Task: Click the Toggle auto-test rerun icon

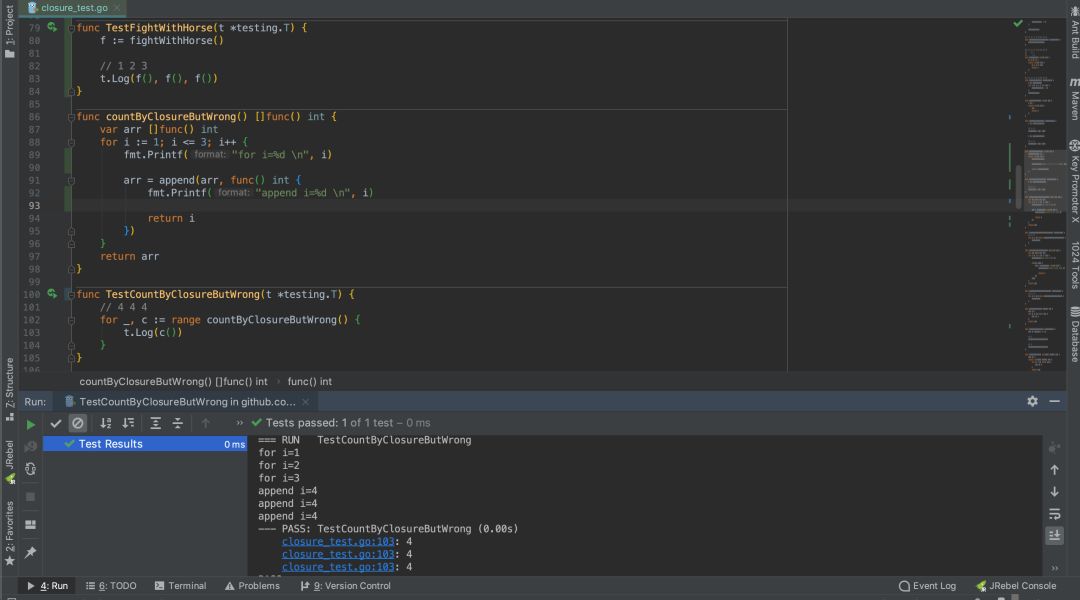Action: 31,468
